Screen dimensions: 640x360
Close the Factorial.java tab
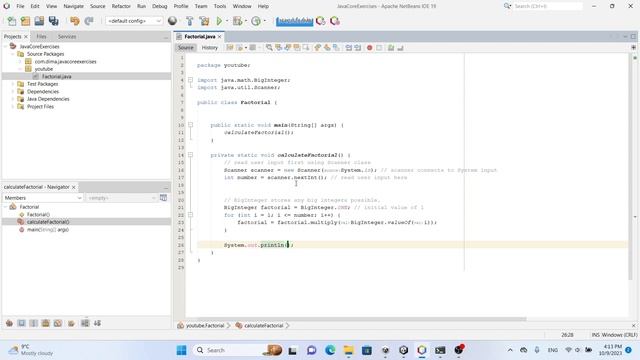coord(220,36)
